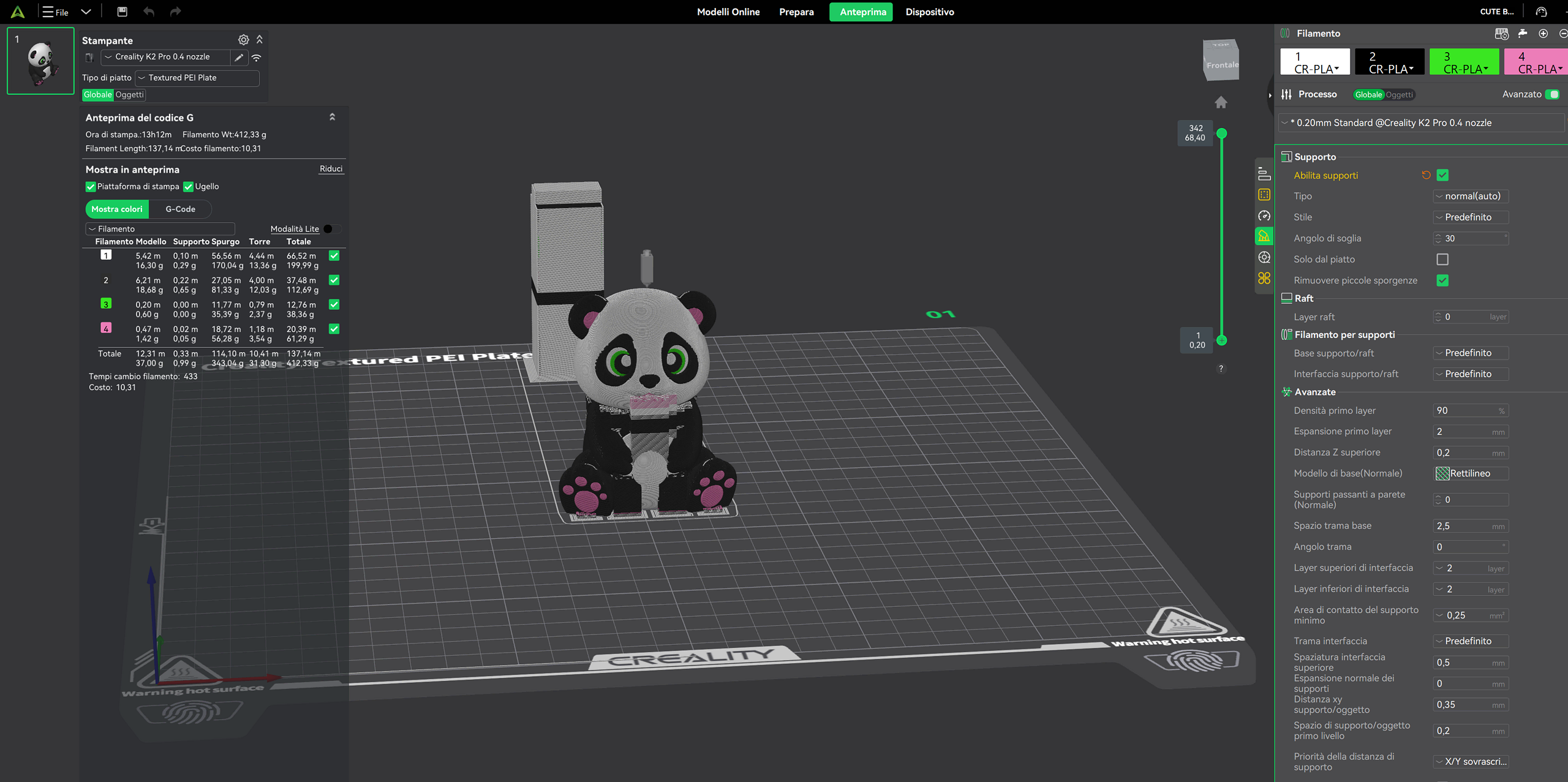Screen dimensions: 1568x782
Task: Switch to the Prepara tab
Action: click(796, 12)
